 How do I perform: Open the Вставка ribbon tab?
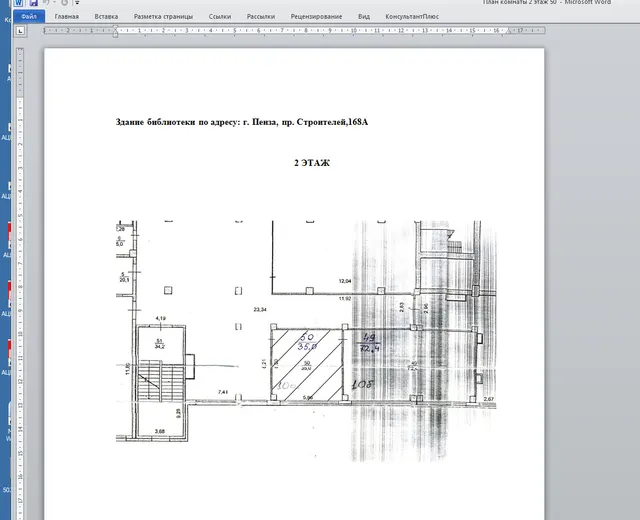click(x=106, y=17)
